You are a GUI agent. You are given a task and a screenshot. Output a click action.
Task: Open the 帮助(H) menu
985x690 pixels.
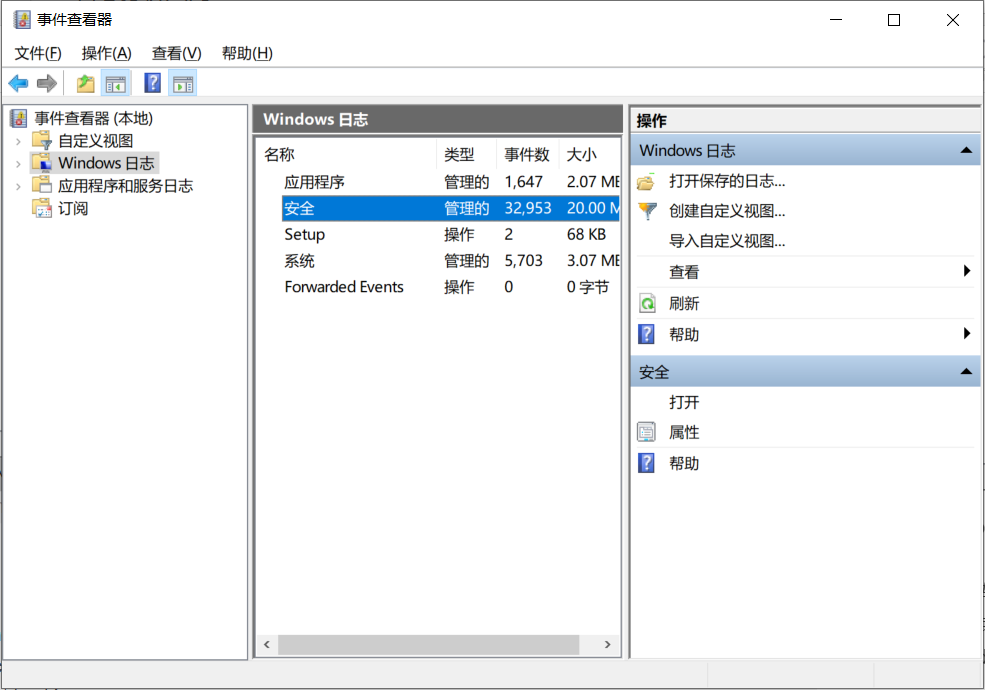click(x=247, y=53)
